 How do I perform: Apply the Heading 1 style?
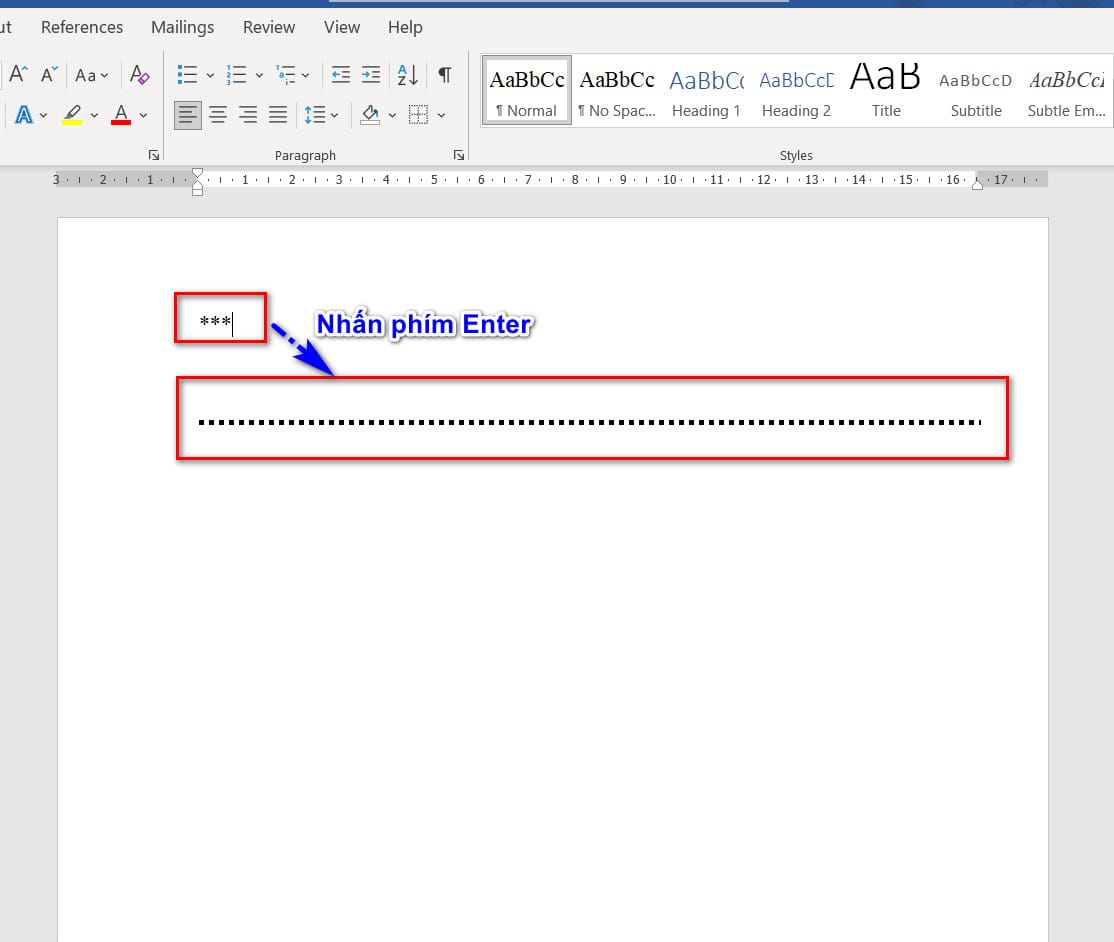coord(706,91)
